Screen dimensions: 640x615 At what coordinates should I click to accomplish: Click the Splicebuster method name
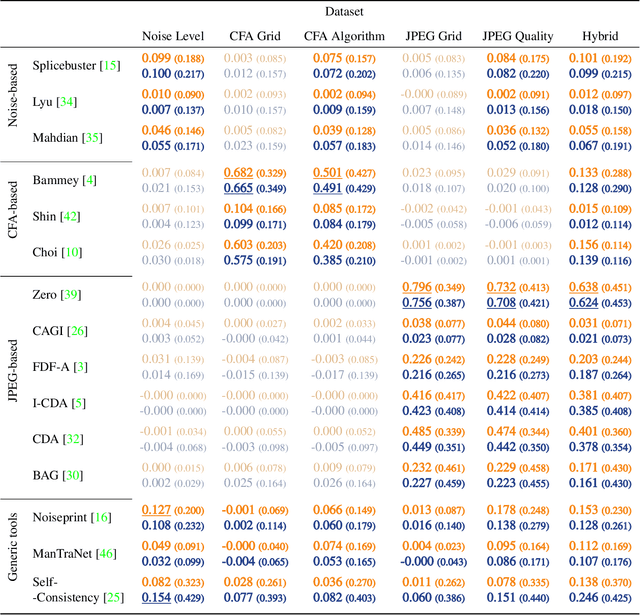coord(64,65)
